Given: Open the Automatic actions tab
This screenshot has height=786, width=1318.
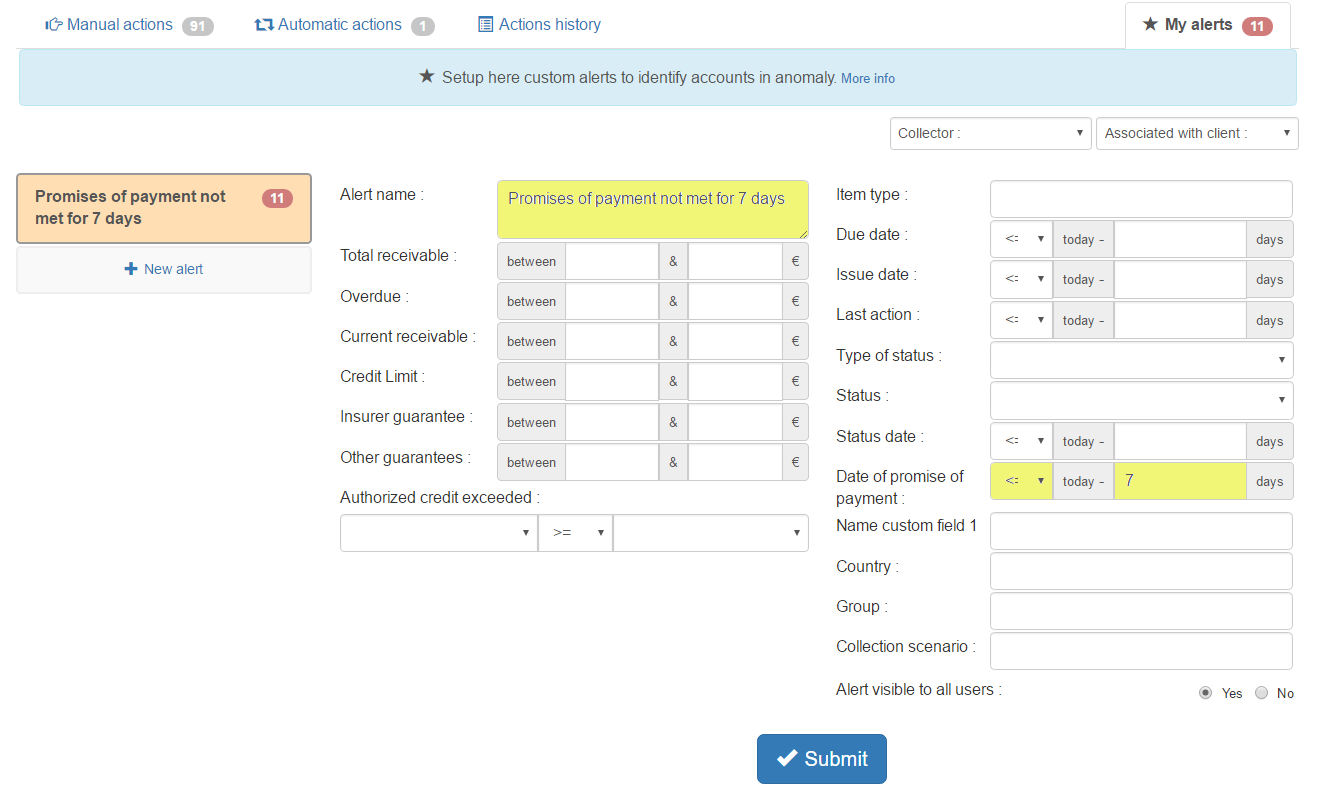Looking at the screenshot, I should [x=339, y=25].
